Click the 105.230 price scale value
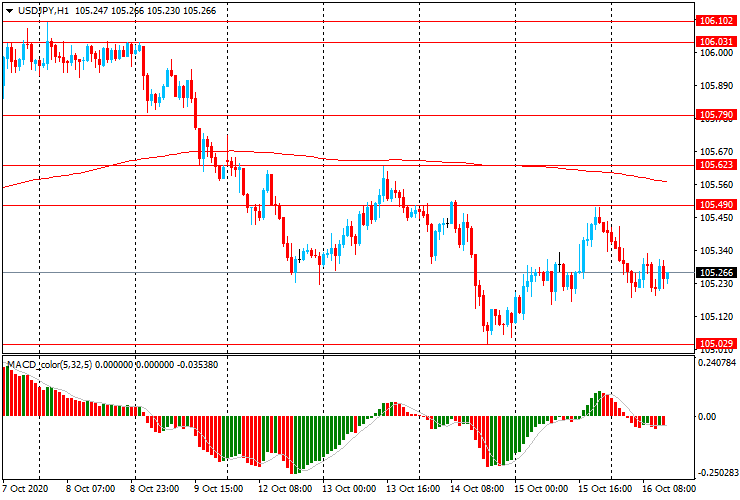The image size is (740, 500). pyautogui.click(x=716, y=284)
